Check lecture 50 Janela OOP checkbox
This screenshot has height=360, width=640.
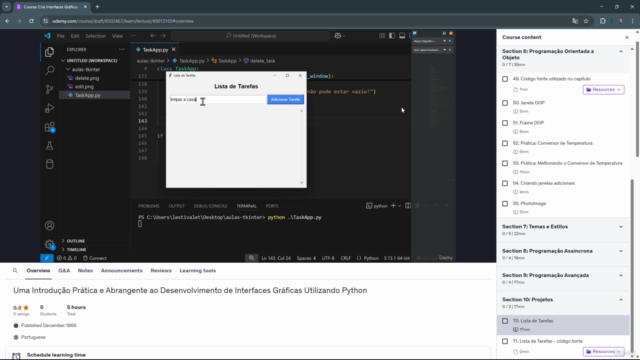(505, 103)
